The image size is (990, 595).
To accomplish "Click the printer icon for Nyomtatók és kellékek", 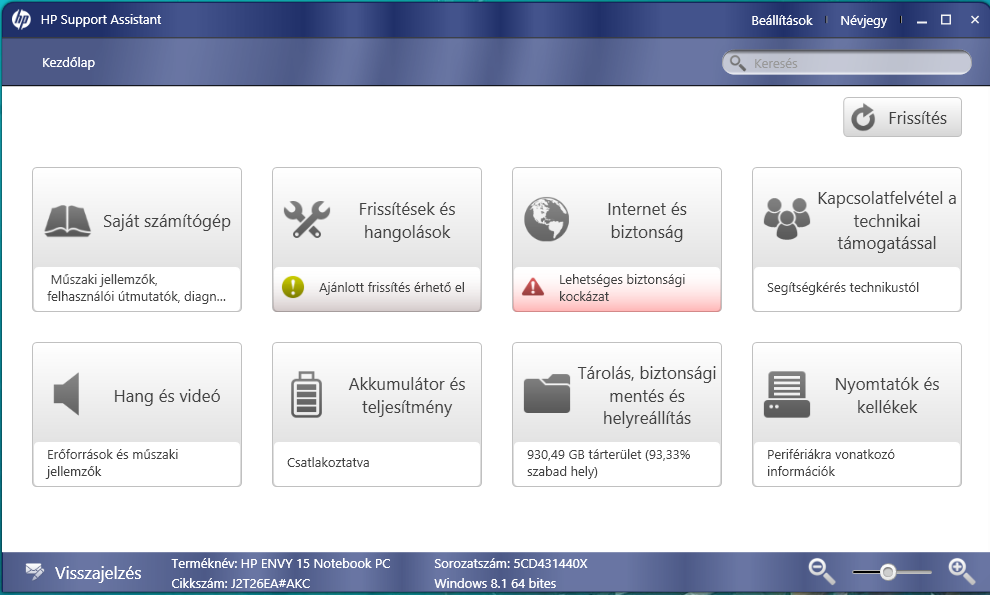I will click(787, 395).
